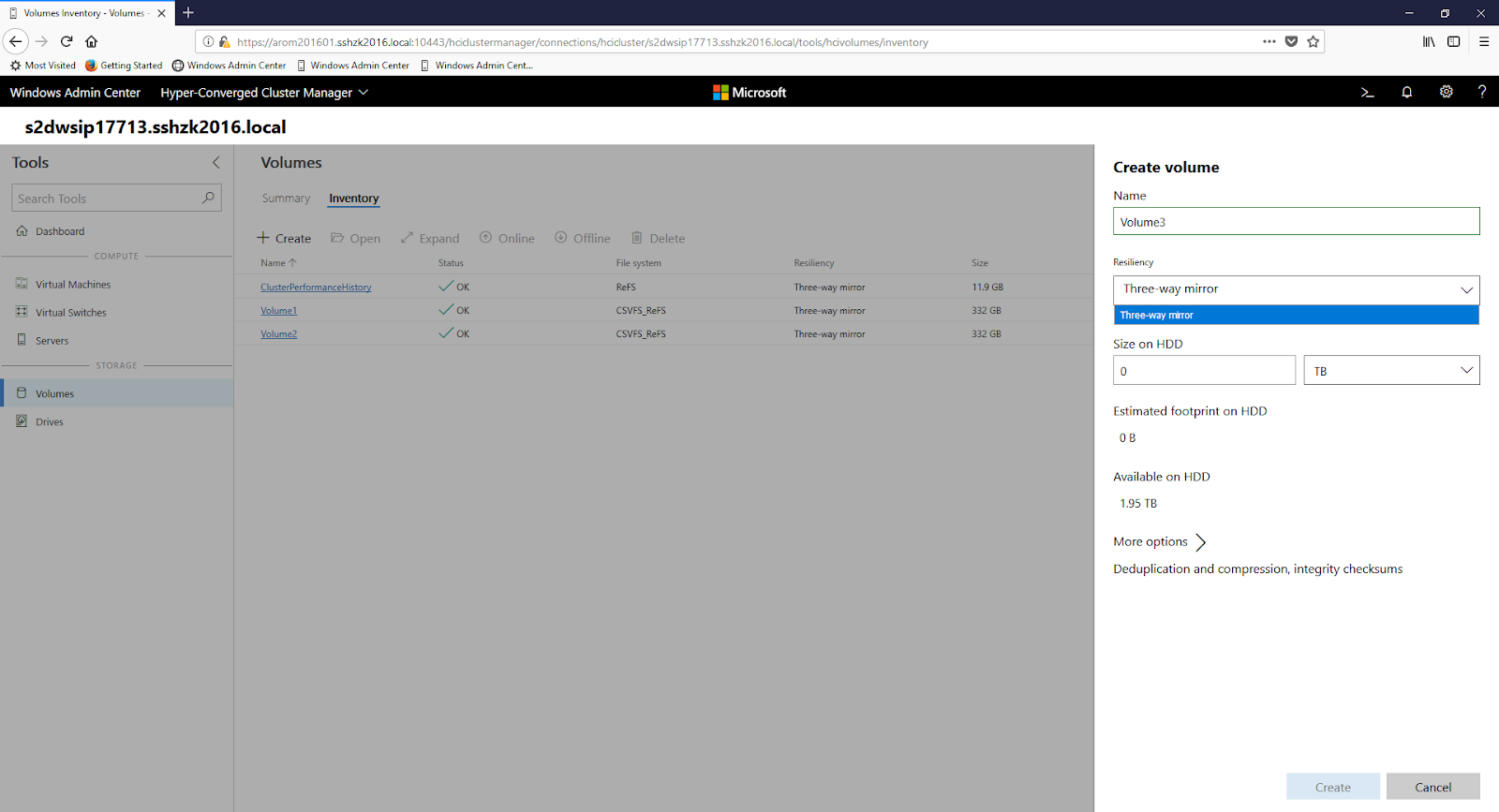1499x812 pixels.
Task: Click the Virtual Switches icon
Action: (x=22, y=312)
